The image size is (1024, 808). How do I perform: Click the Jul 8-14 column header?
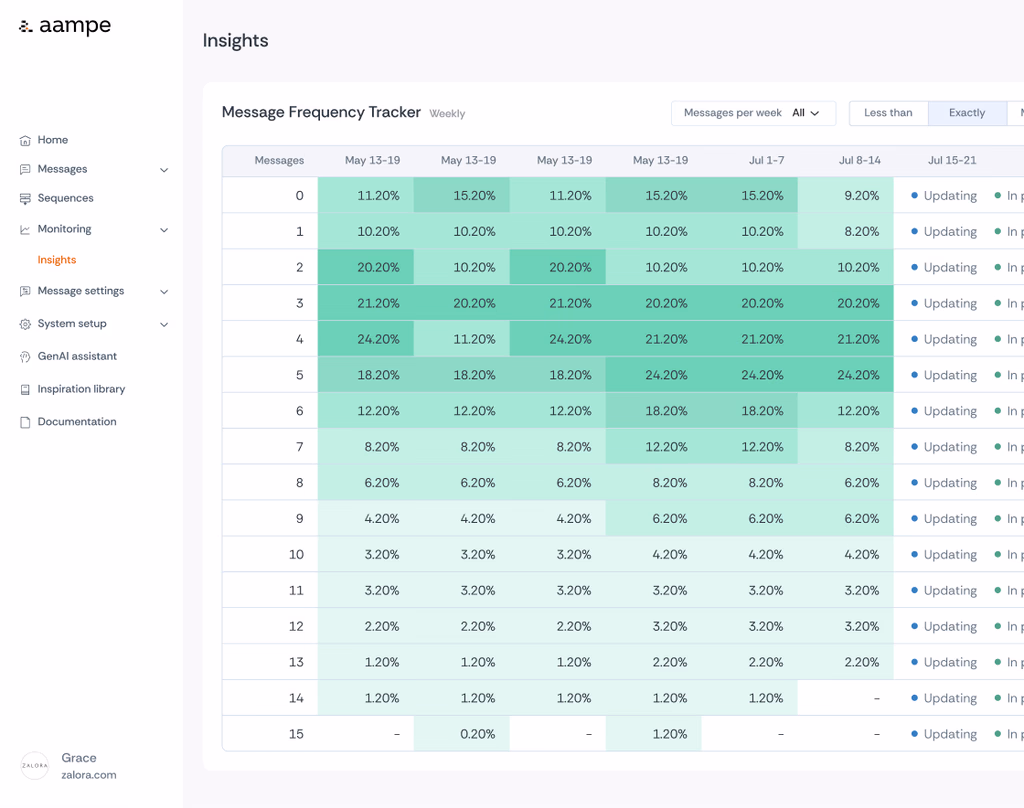click(x=859, y=161)
